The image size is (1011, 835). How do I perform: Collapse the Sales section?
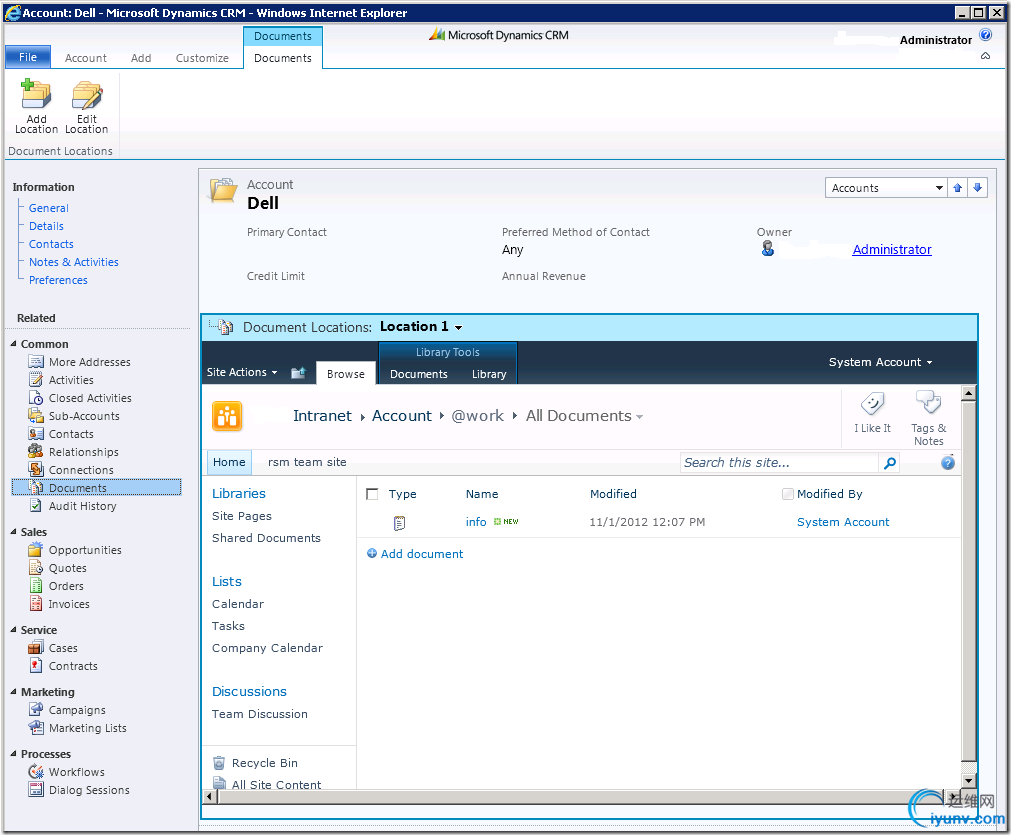coord(14,532)
